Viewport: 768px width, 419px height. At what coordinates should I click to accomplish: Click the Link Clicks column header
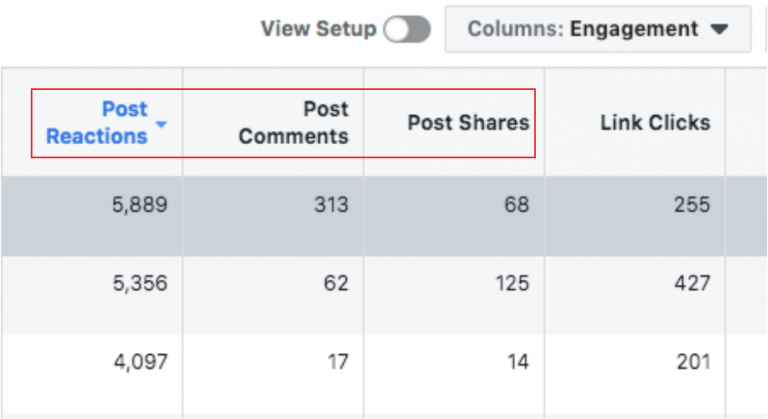coord(654,123)
